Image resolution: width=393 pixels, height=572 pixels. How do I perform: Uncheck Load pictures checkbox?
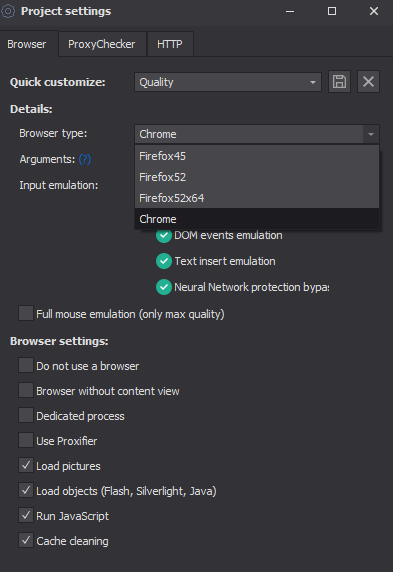26,465
